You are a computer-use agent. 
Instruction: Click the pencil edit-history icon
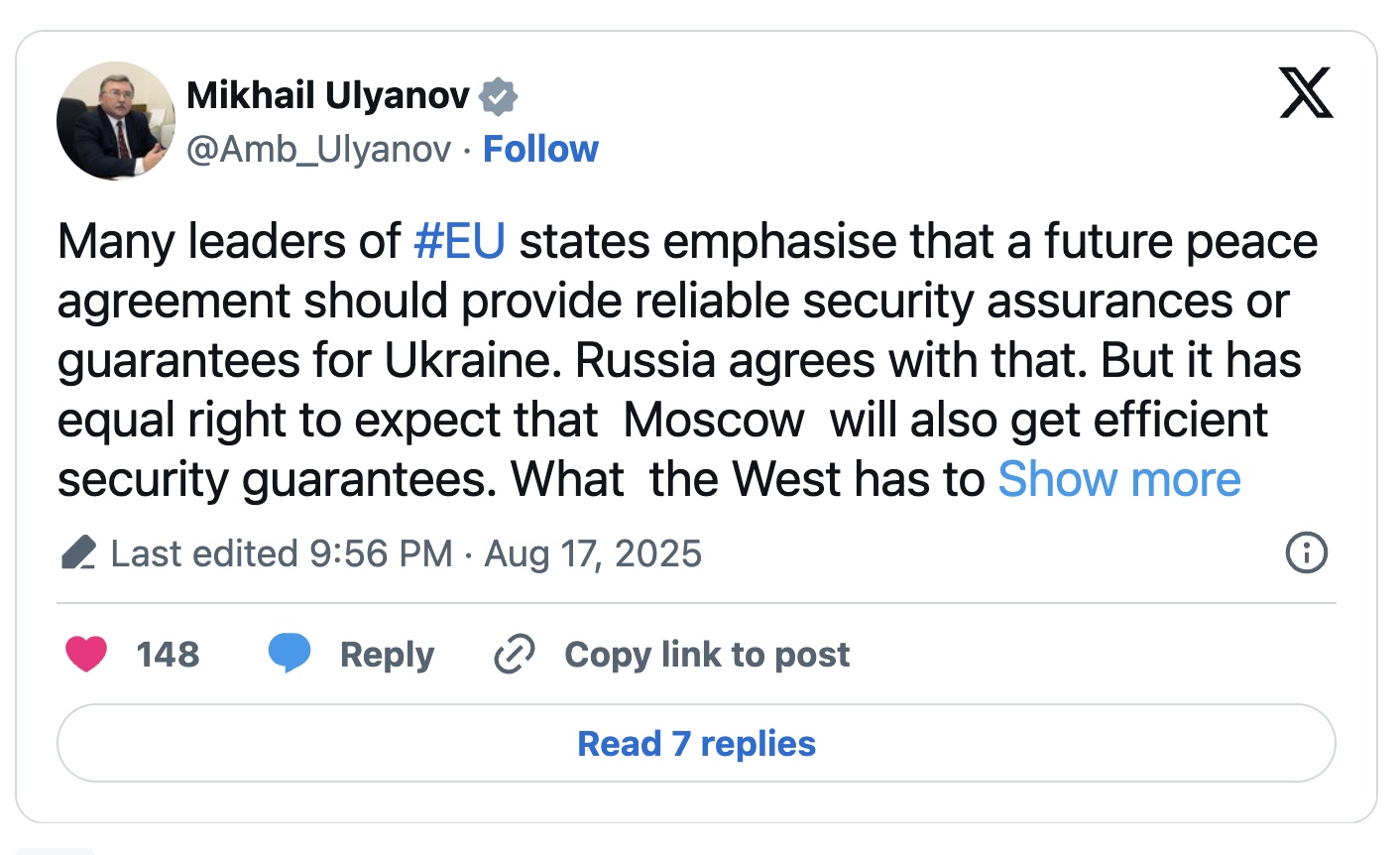(78, 553)
